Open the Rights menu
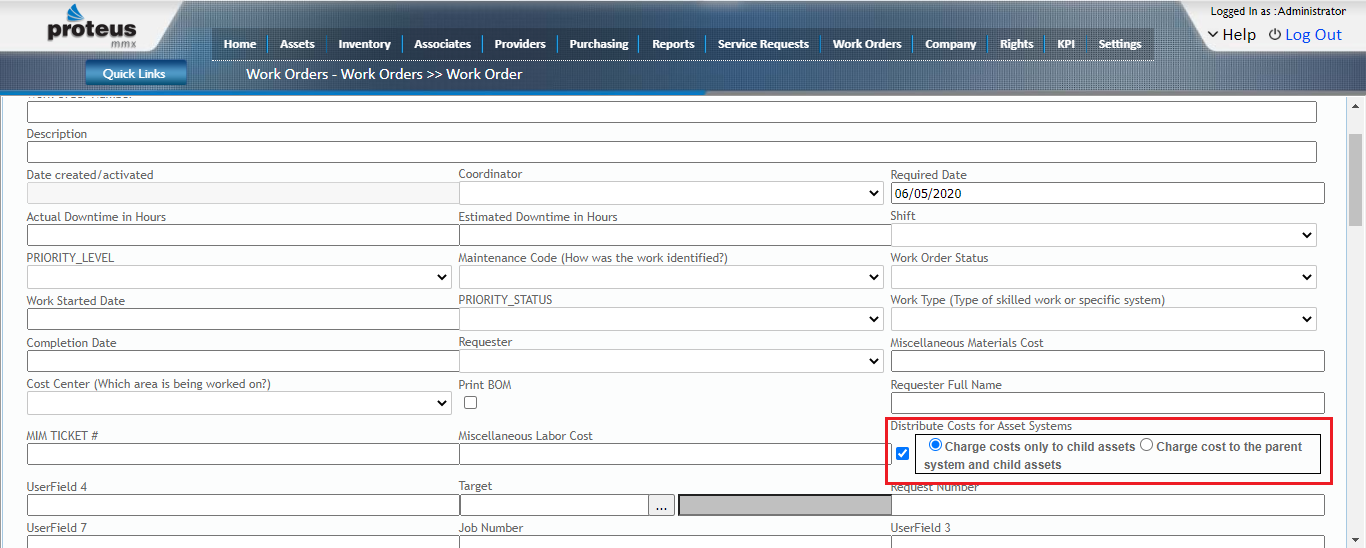Viewport: 1366px width, 548px height. 1016,44
